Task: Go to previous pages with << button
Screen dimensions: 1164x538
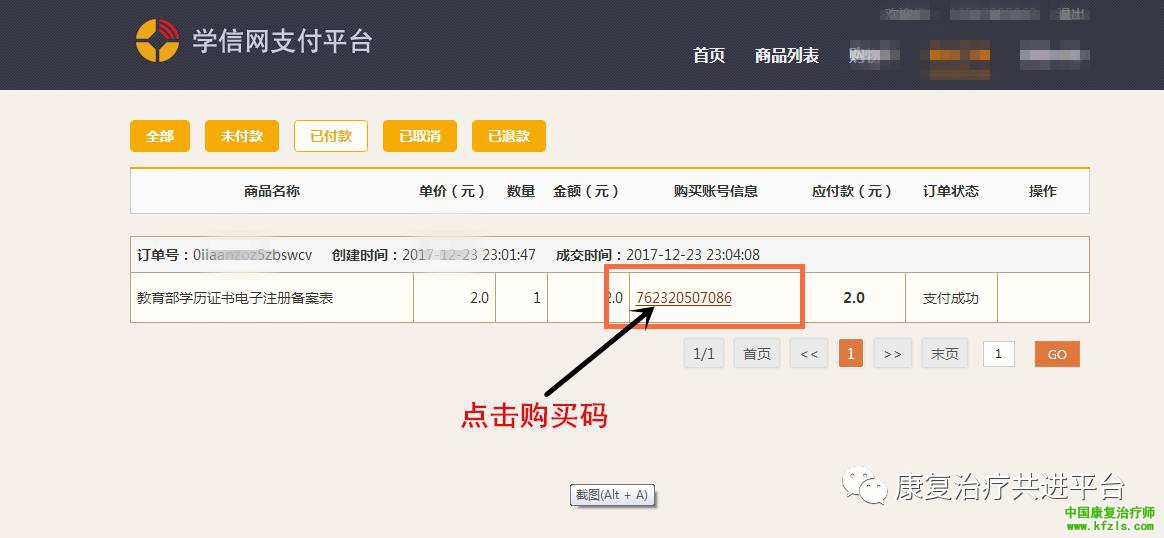Action: [x=809, y=354]
